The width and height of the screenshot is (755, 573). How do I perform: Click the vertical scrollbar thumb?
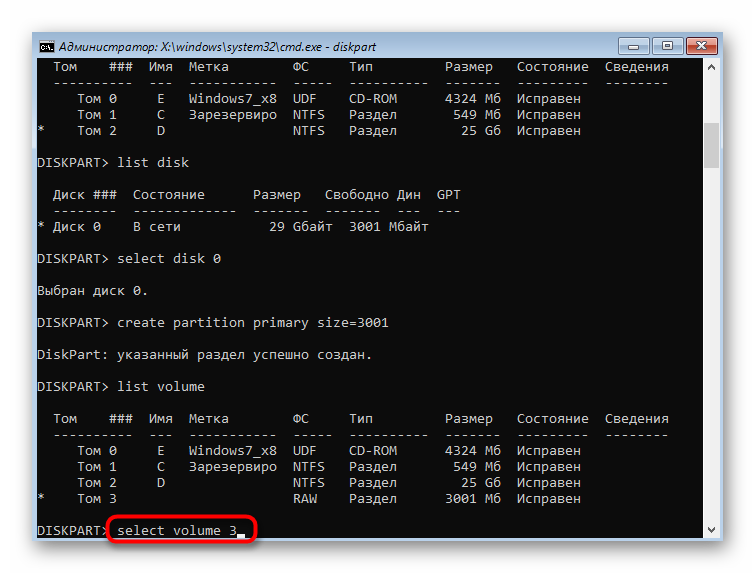(711, 145)
